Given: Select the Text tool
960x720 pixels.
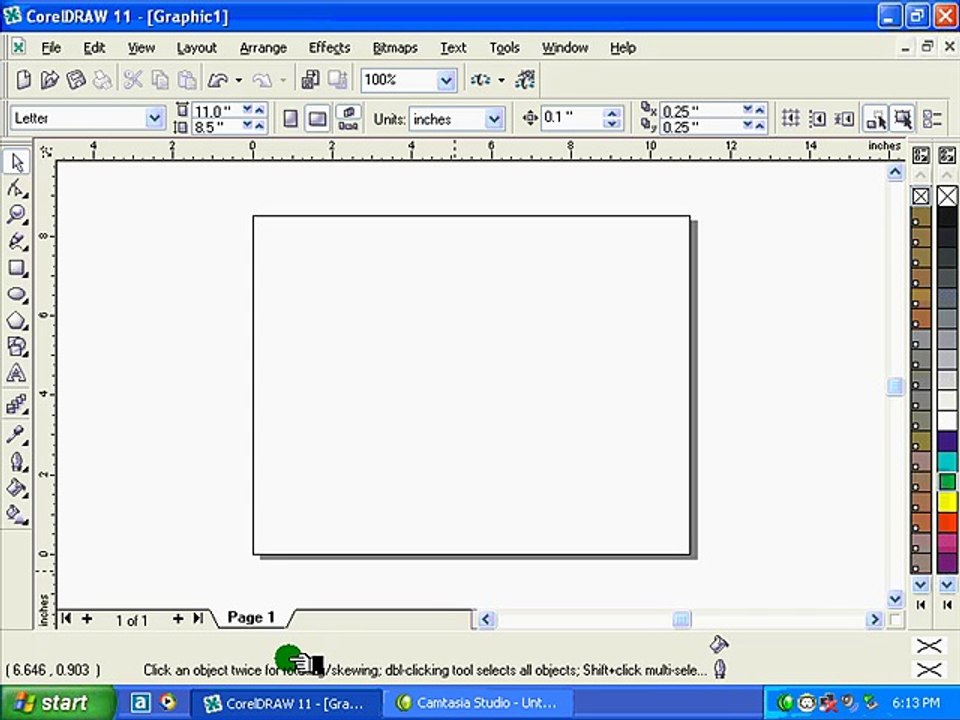Looking at the screenshot, I should point(17,373).
